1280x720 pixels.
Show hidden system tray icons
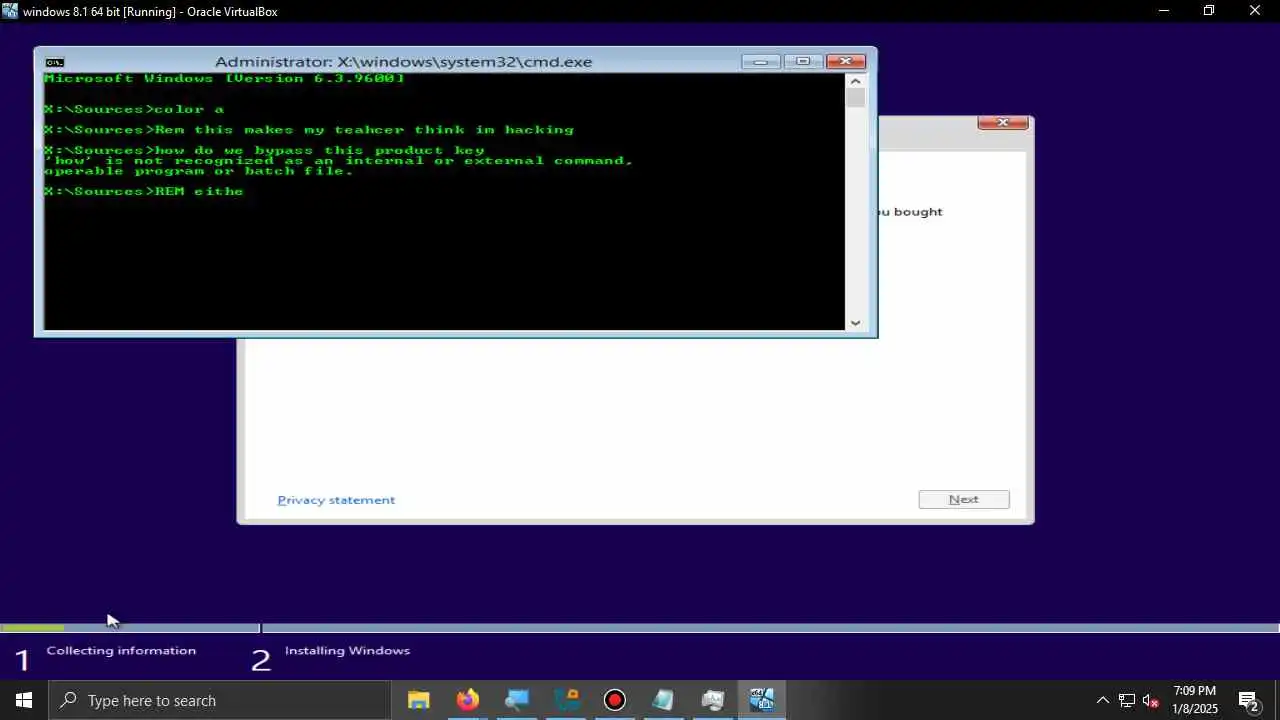[x=1102, y=700]
